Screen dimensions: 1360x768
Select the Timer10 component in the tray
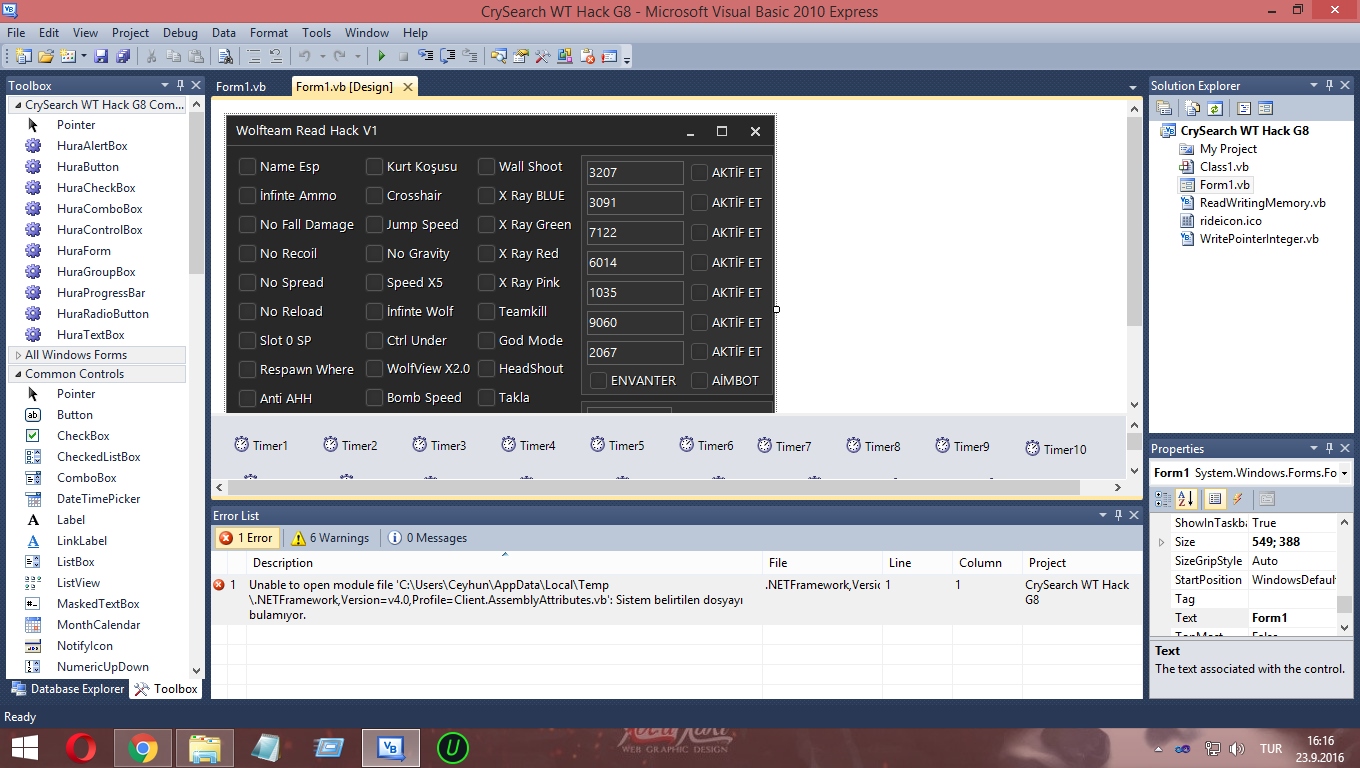tap(1055, 449)
